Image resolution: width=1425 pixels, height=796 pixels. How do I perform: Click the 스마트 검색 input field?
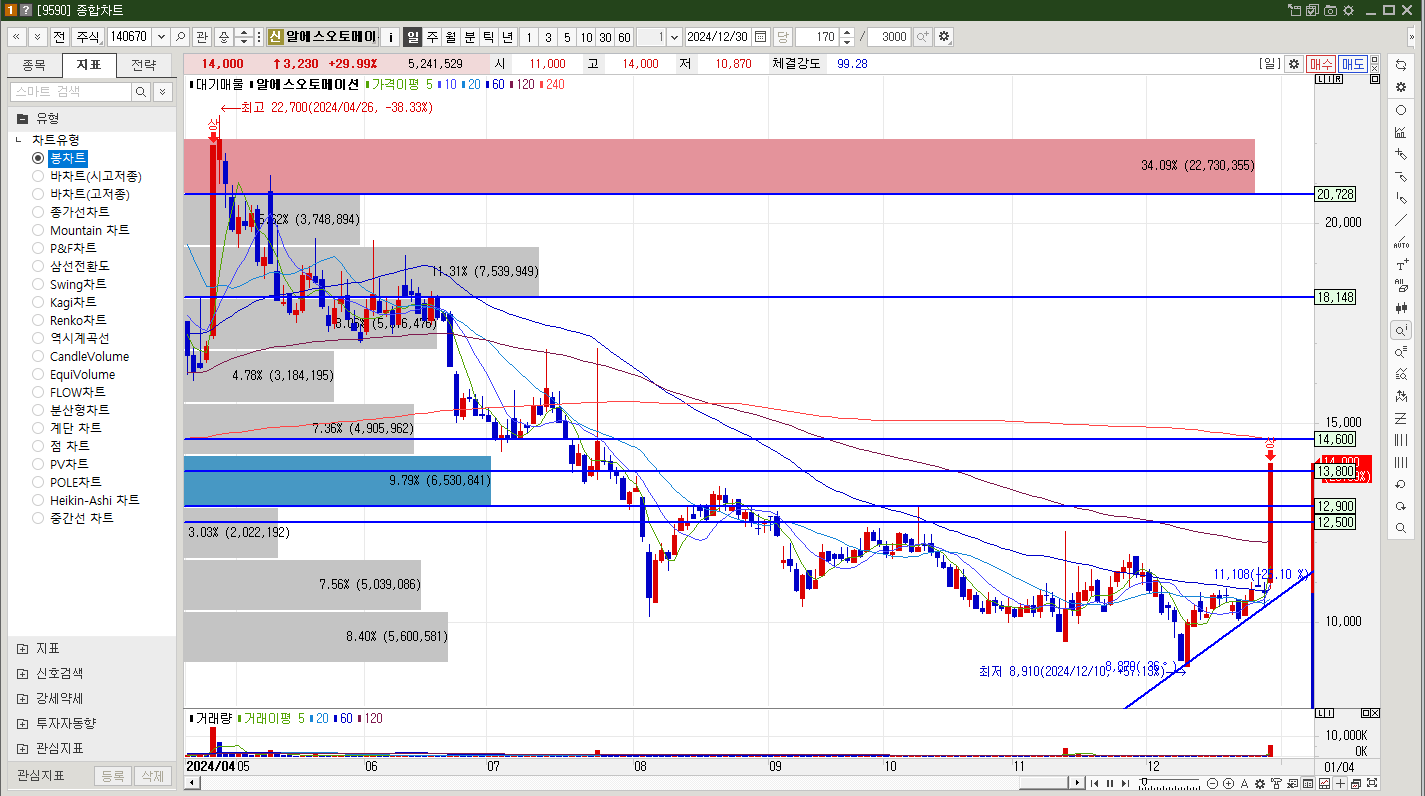pyautogui.click(x=70, y=92)
